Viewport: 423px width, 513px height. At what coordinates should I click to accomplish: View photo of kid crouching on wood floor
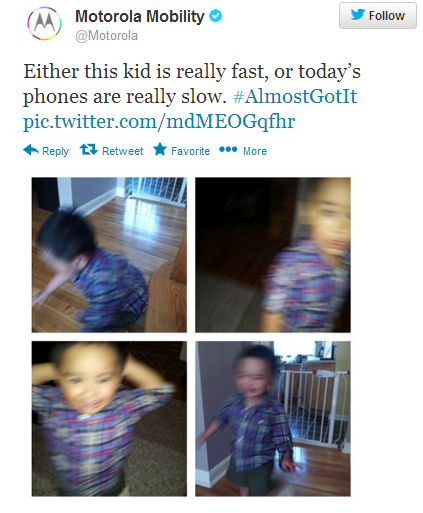pyautogui.click(x=109, y=255)
